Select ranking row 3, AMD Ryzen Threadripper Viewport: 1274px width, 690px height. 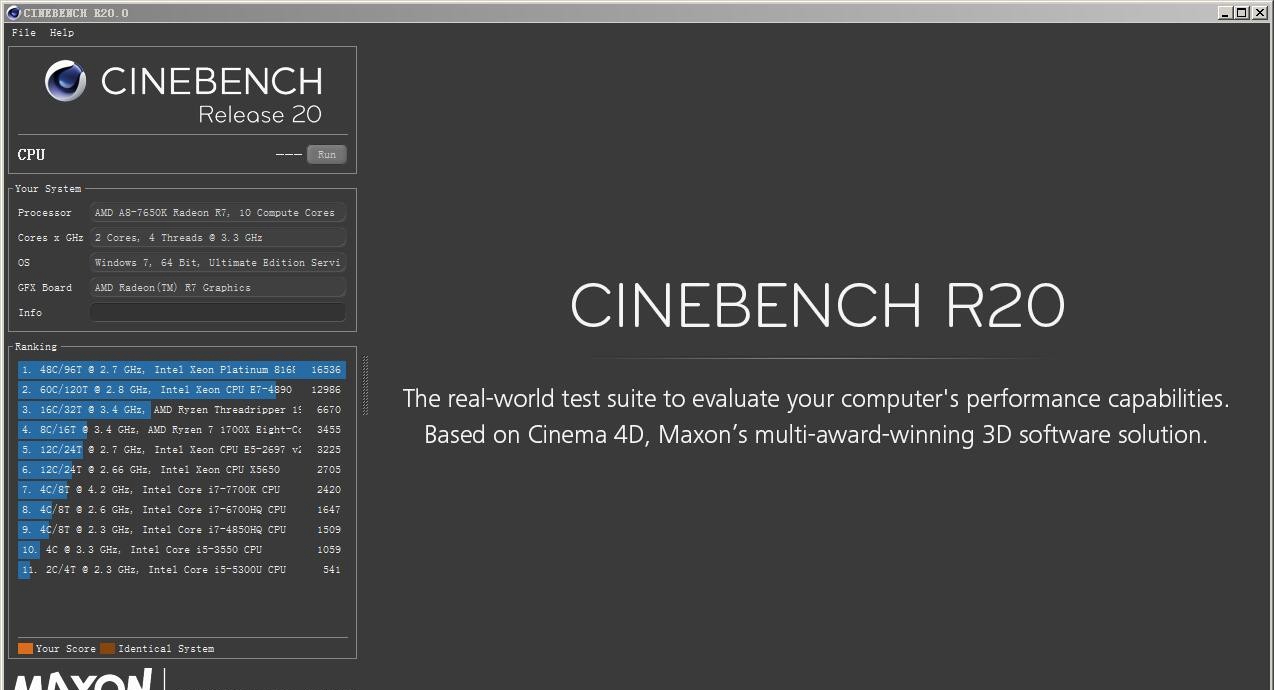(182, 410)
